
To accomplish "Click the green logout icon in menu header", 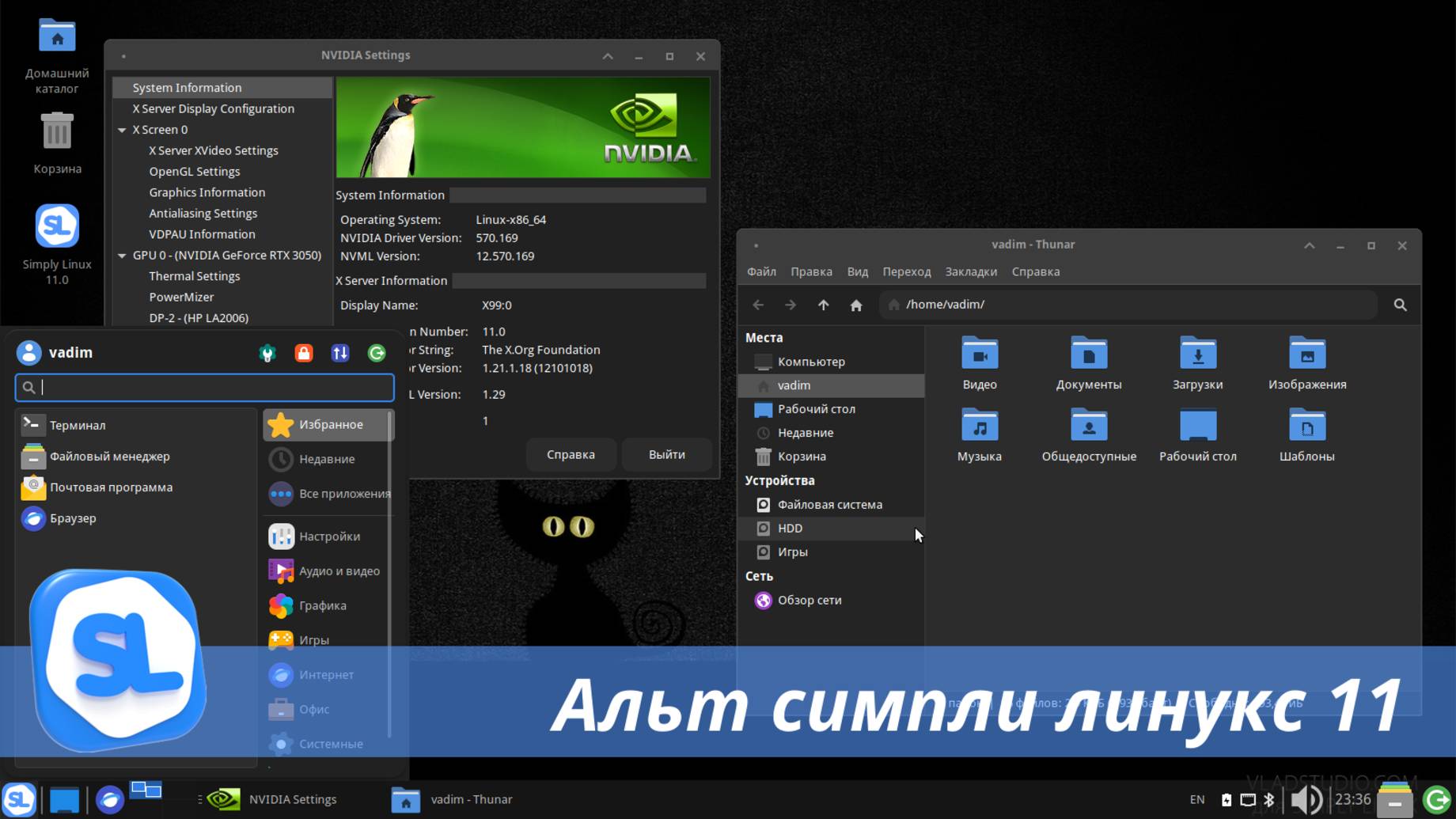I will pyautogui.click(x=377, y=353).
